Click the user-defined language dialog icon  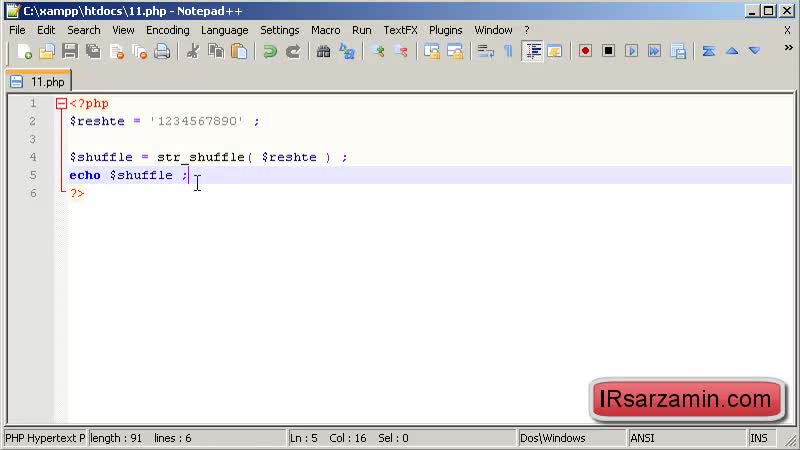[x=555, y=52]
